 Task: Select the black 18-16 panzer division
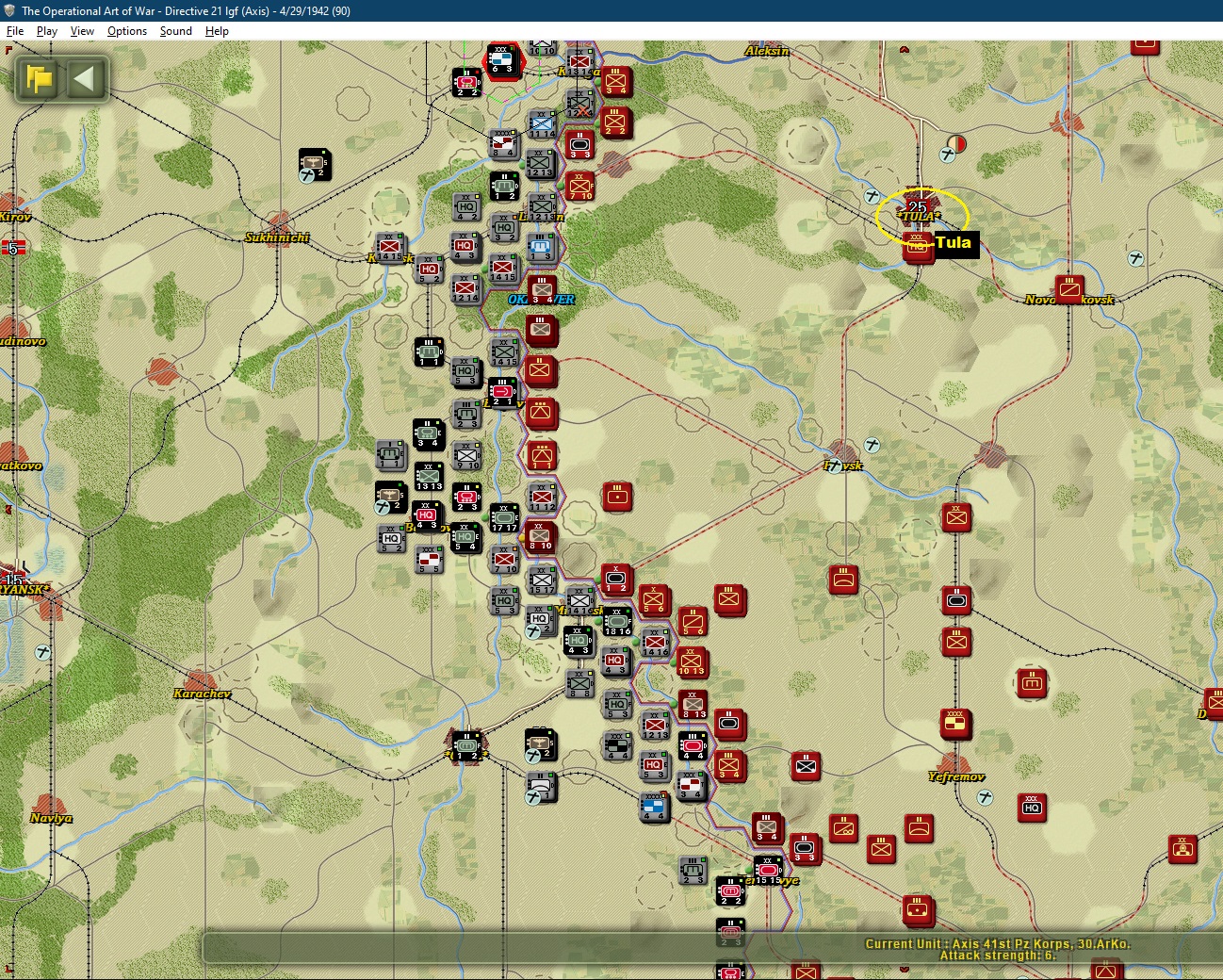coord(617,621)
